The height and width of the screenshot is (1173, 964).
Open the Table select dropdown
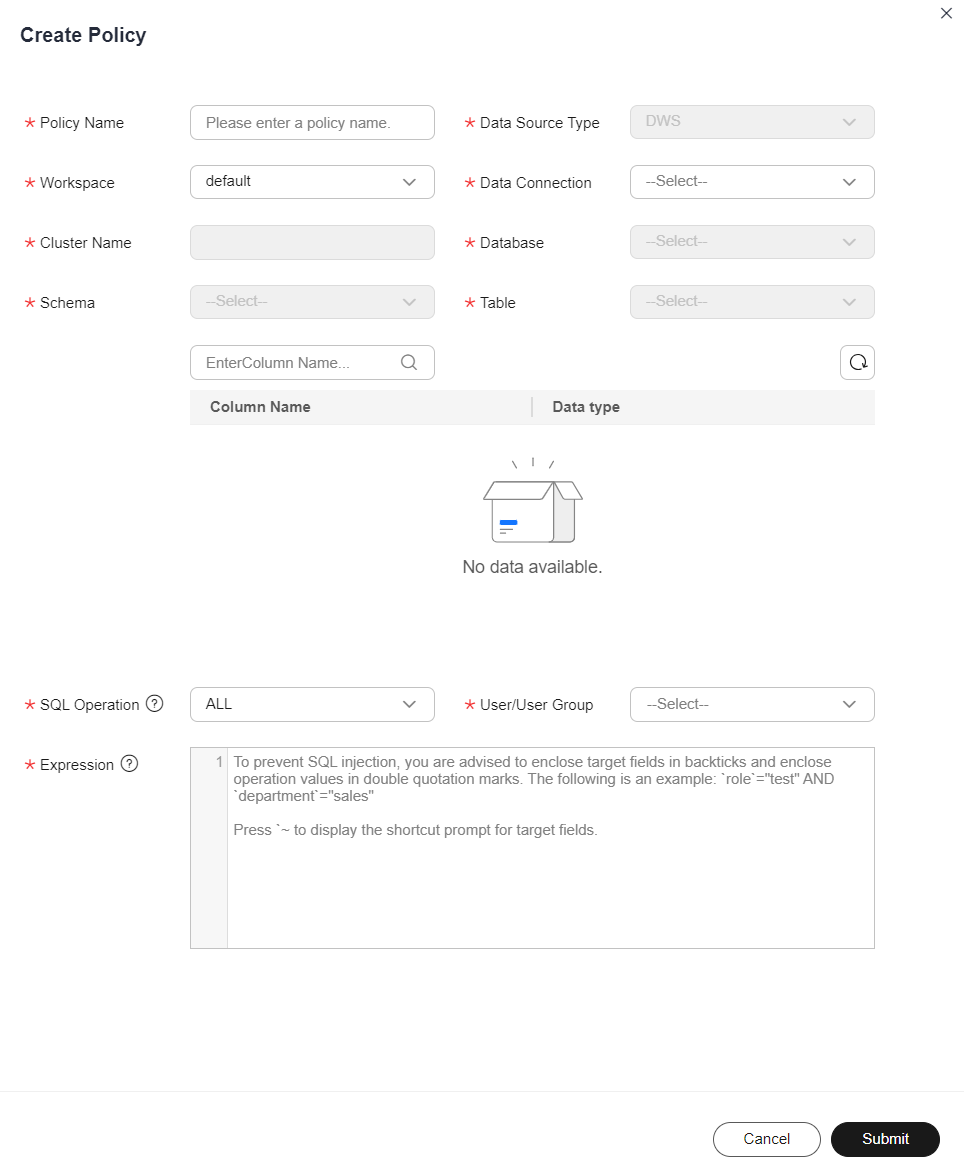tap(752, 301)
